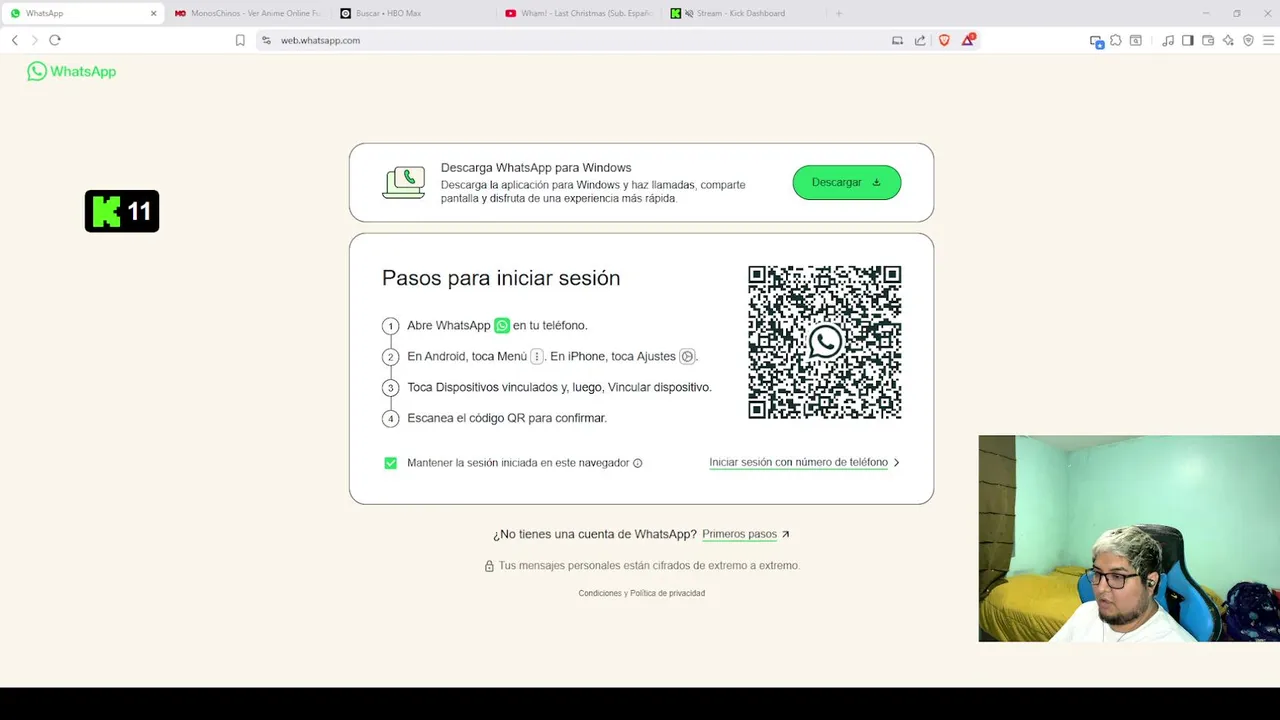The height and width of the screenshot is (720, 1280).
Task: Open the Brave Wallet icon
Action: tap(1208, 40)
